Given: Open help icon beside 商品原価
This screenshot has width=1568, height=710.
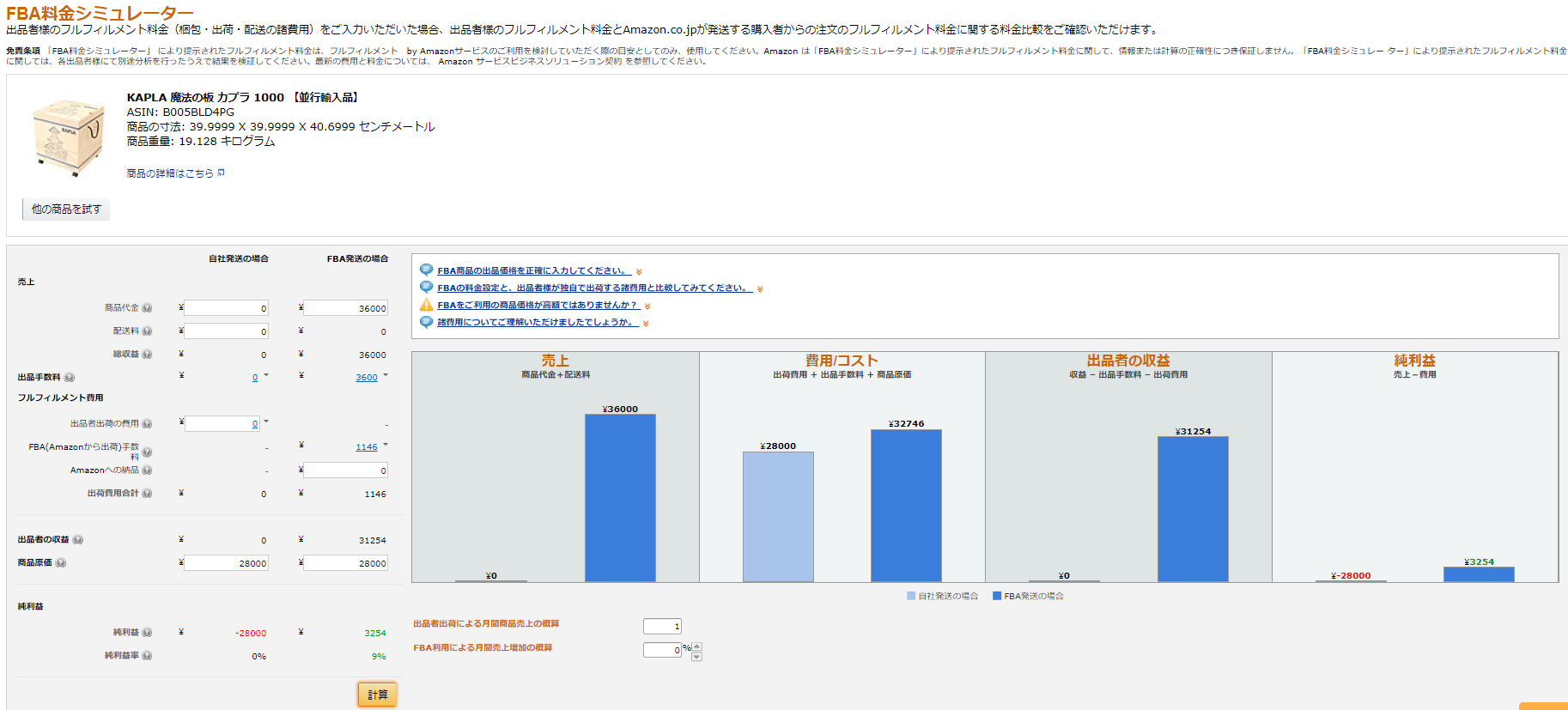Looking at the screenshot, I should point(61,563).
